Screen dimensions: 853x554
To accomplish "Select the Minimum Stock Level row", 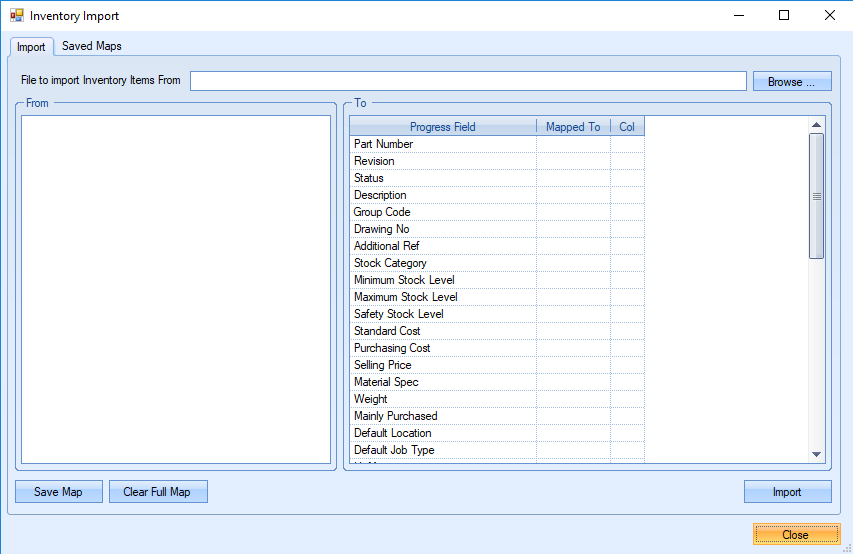I will 497,280.
